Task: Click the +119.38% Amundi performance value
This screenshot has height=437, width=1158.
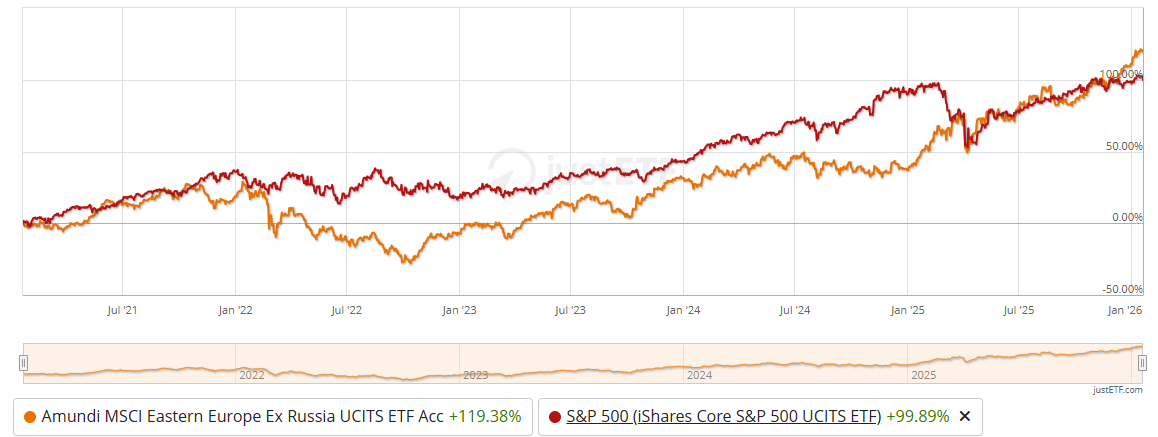Action: pyautogui.click(x=485, y=416)
